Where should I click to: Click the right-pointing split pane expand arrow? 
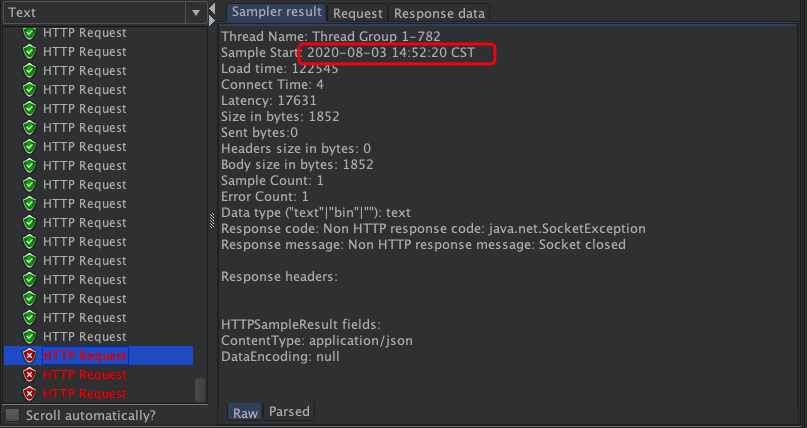211,18
